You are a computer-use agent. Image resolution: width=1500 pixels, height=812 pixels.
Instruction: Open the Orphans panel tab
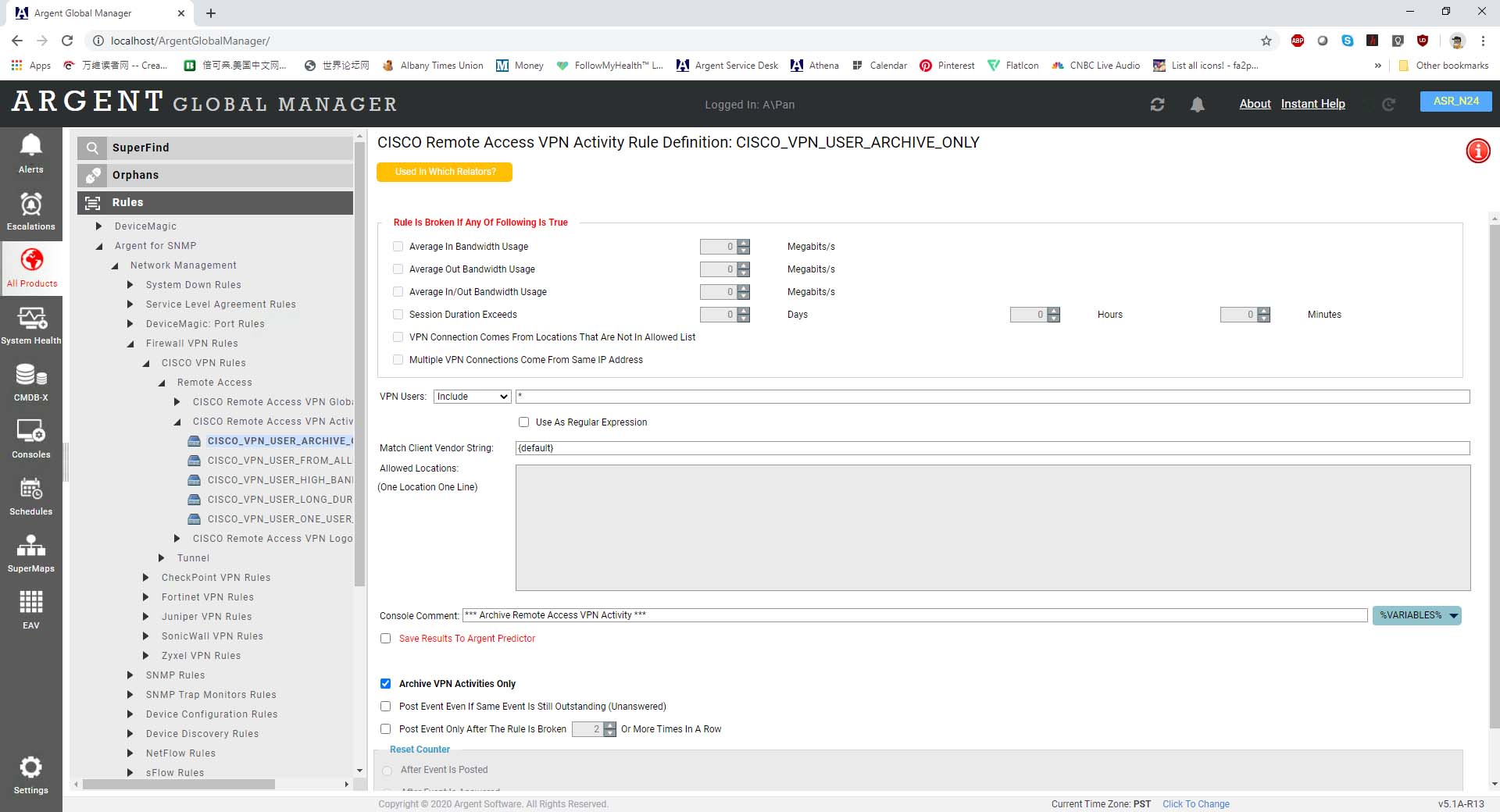215,175
